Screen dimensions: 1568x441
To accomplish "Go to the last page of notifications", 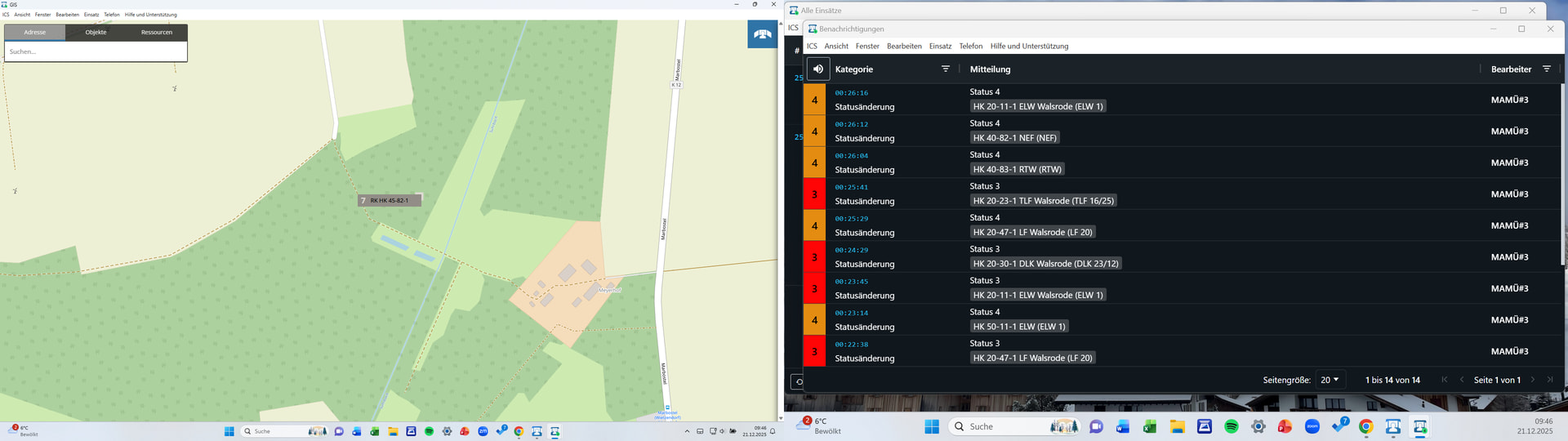I will coord(1550,380).
